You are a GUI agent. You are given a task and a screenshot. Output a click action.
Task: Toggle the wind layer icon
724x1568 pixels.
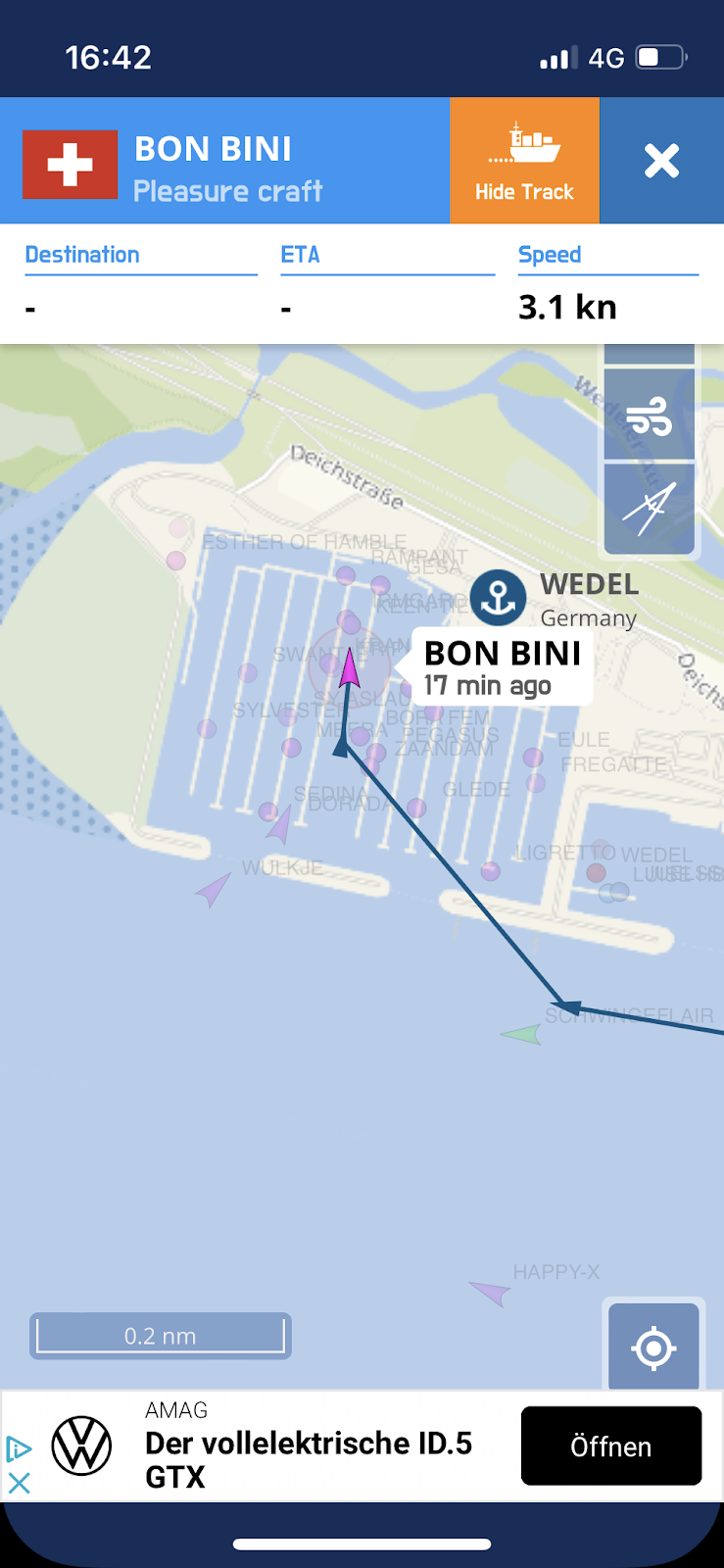point(649,415)
